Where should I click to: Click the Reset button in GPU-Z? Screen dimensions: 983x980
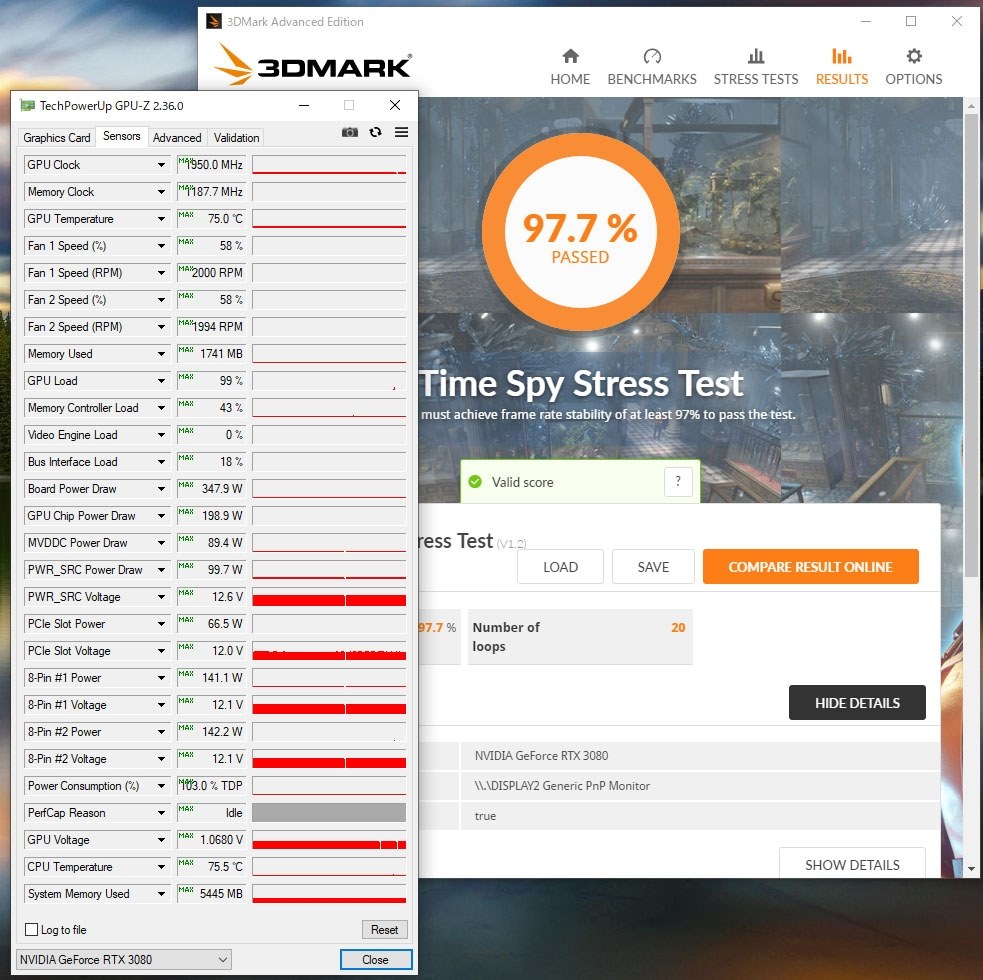(x=384, y=929)
